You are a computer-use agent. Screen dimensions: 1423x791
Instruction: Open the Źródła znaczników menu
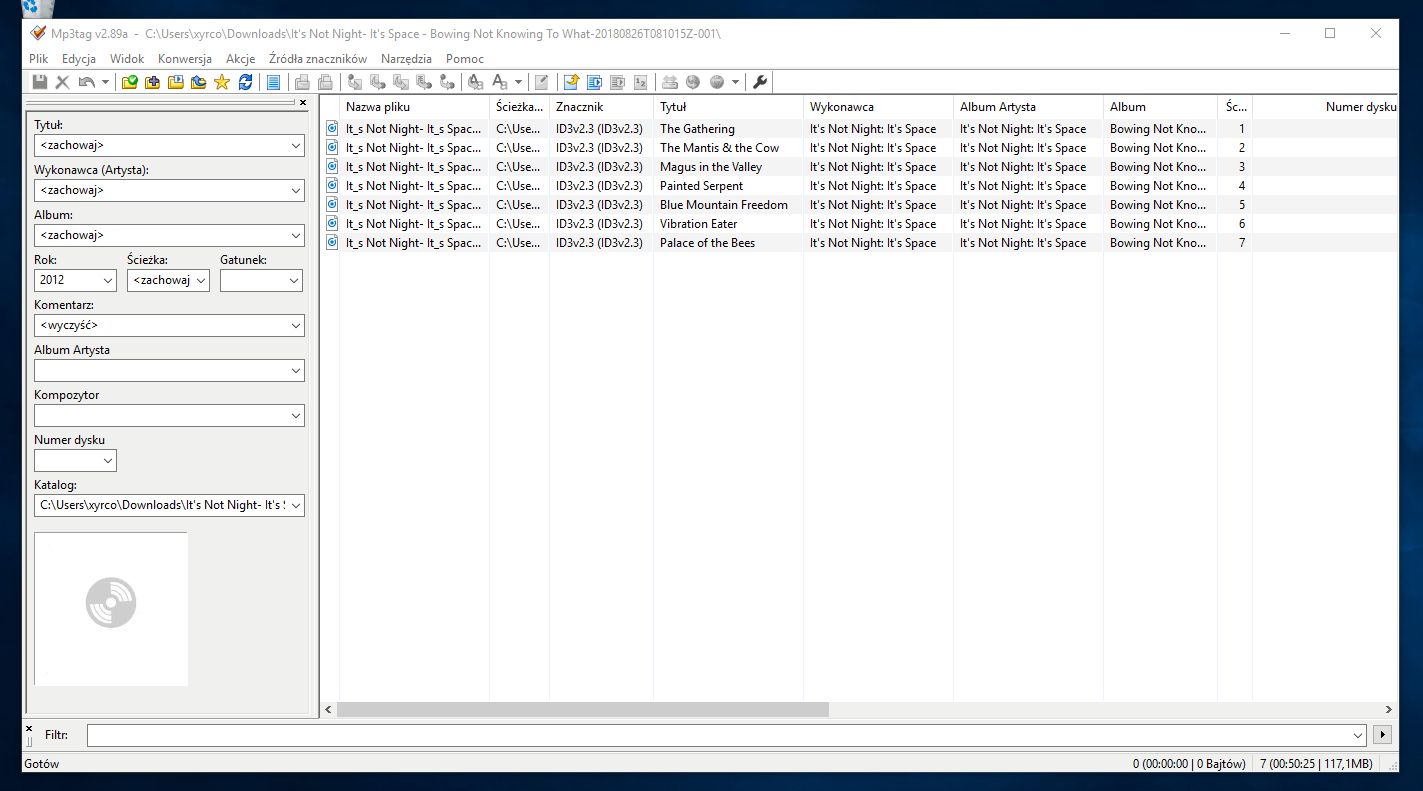point(318,59)
